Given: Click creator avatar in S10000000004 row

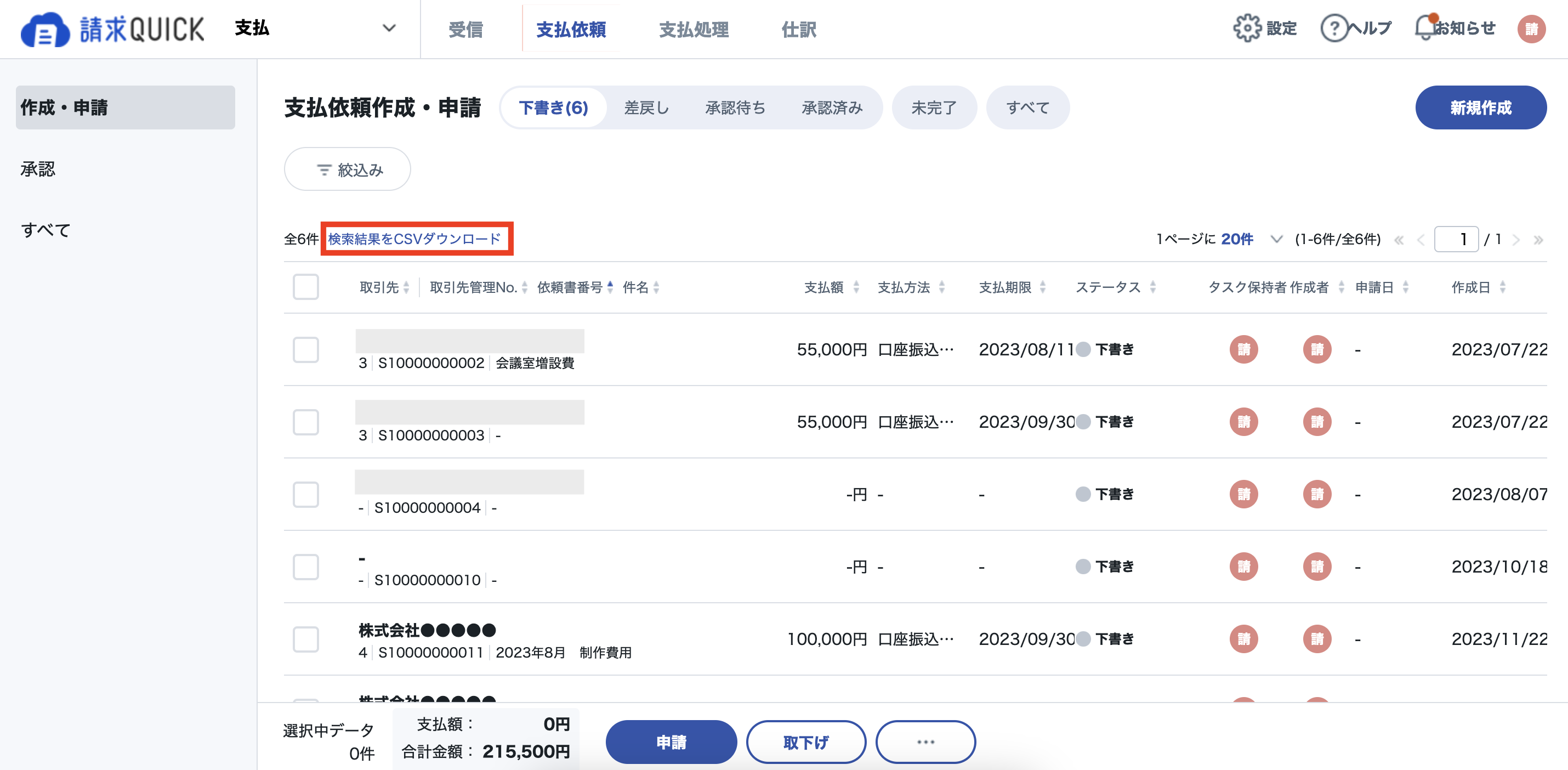Looking at the screenshot, I should (x=1316, y=494).
